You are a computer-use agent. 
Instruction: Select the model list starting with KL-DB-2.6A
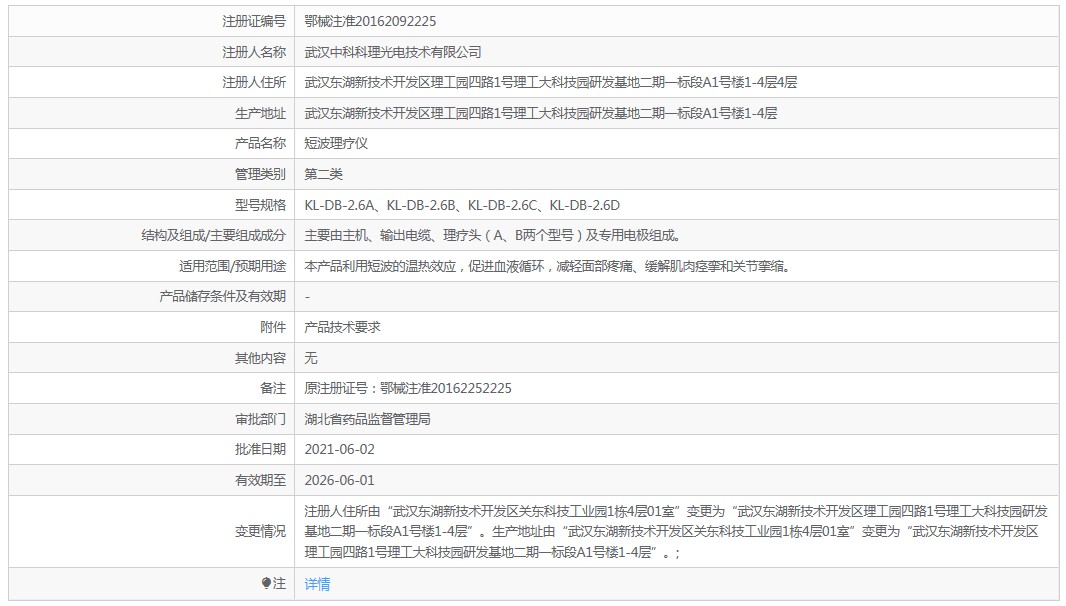(x=462, y=205)
